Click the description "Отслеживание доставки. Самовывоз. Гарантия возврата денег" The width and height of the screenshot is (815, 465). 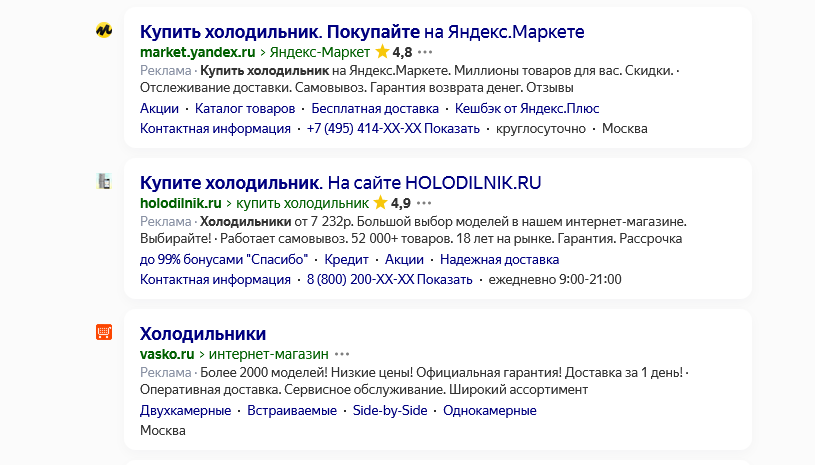coord(331,88)
